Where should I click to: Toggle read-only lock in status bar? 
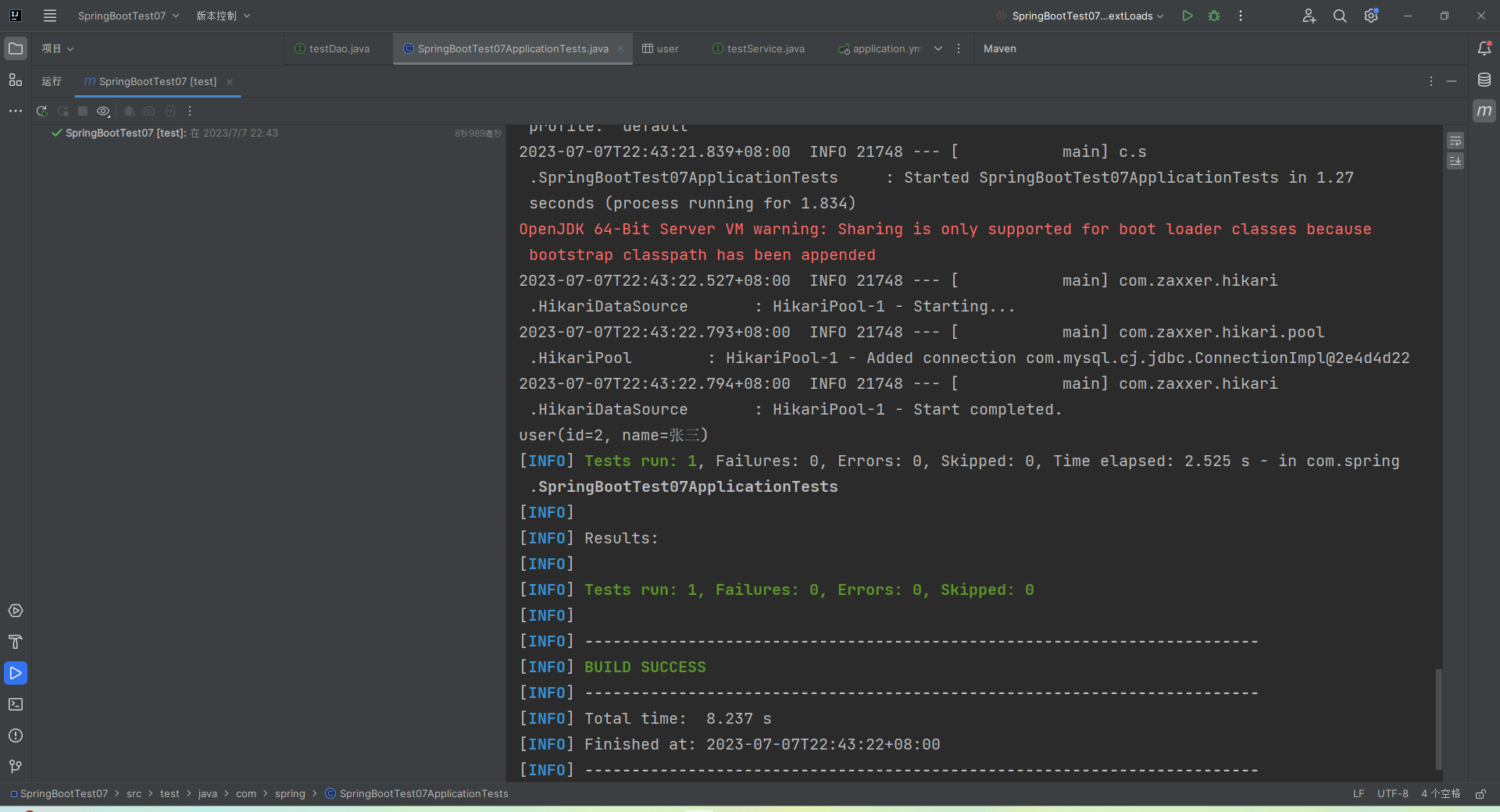pos(1480,794)
